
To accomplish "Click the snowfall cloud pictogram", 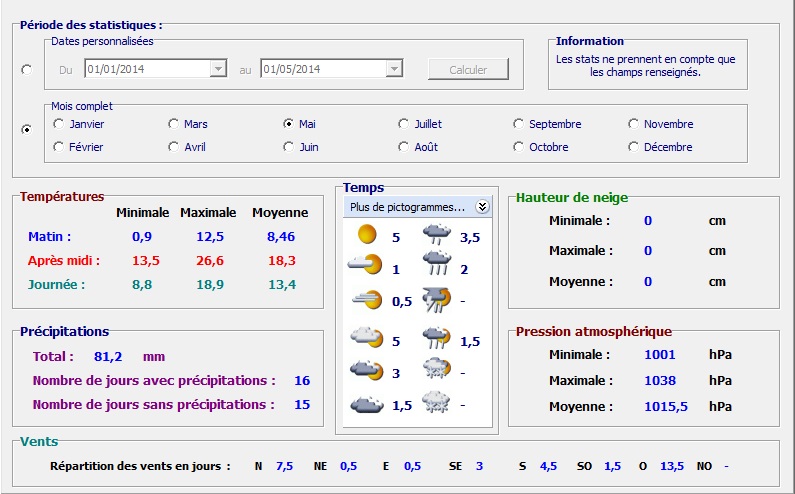I will tap(437, 402).
